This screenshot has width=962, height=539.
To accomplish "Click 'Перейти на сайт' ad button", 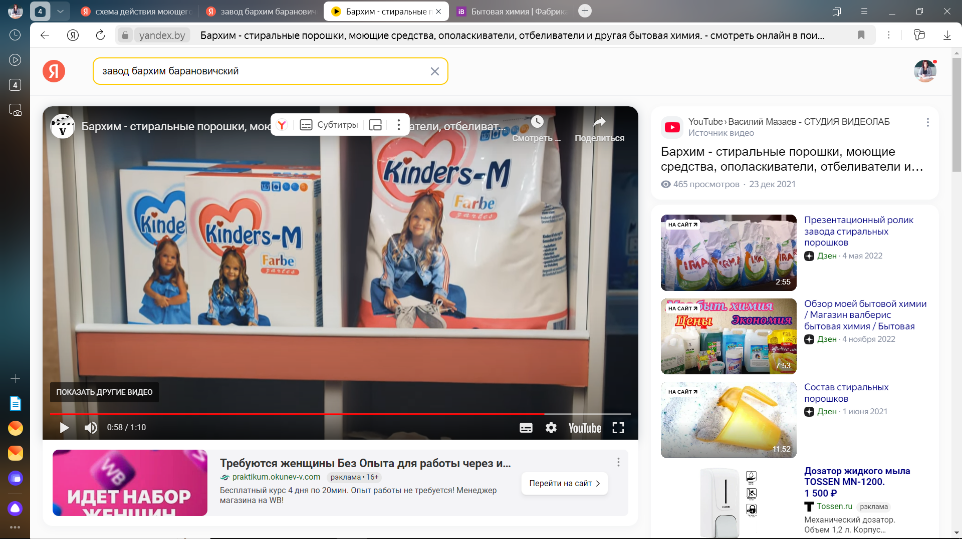I will [564, 483].
